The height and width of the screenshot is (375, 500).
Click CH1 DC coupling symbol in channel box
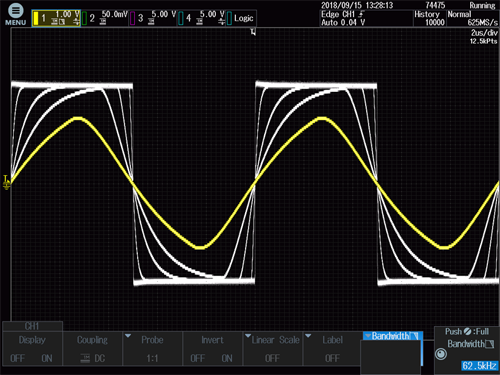tap(55, 22)
